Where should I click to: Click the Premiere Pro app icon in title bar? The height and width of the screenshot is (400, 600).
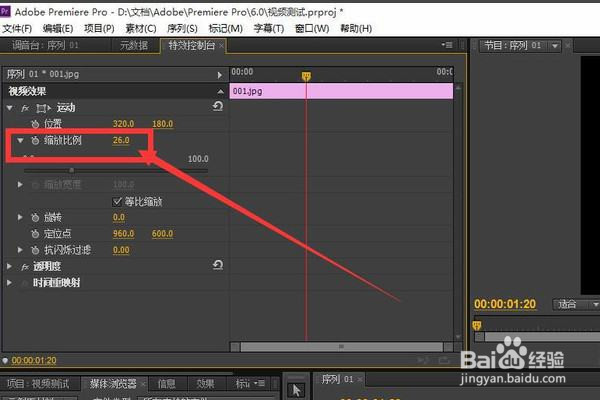coord(5,11)
